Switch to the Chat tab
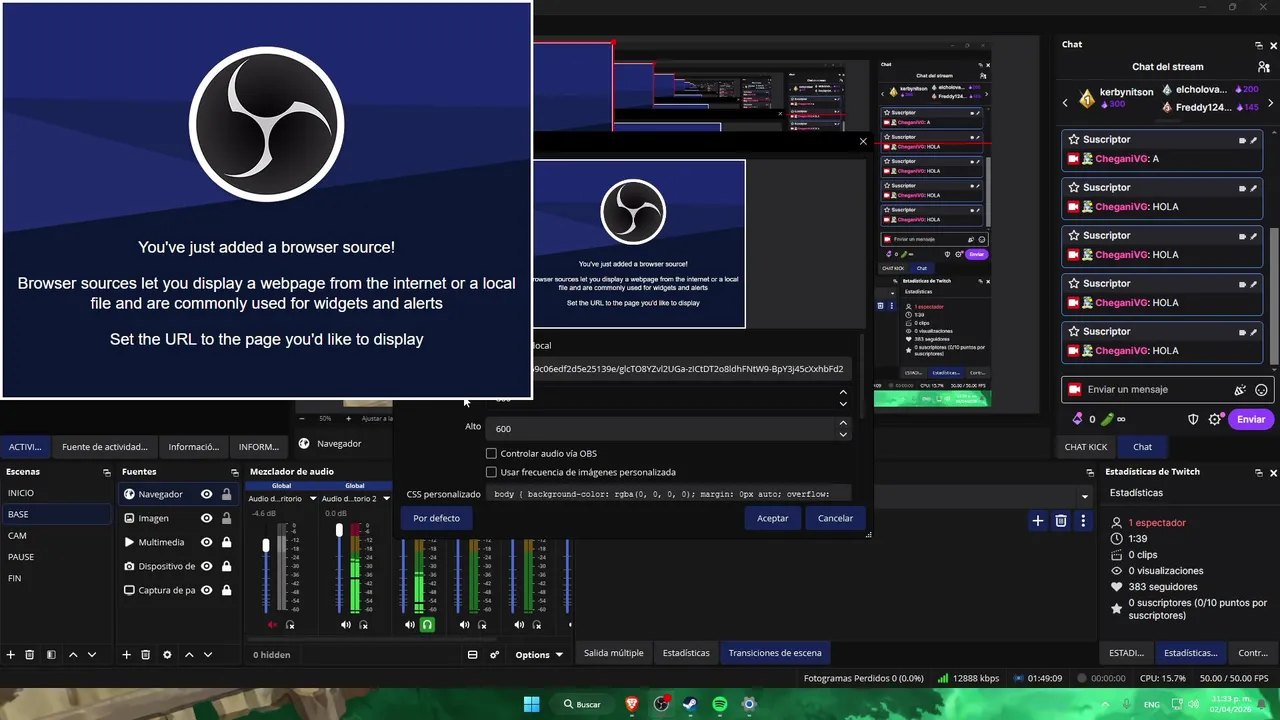Image resolution: width=1280 pixels, height=720 pixels. 1142,447
